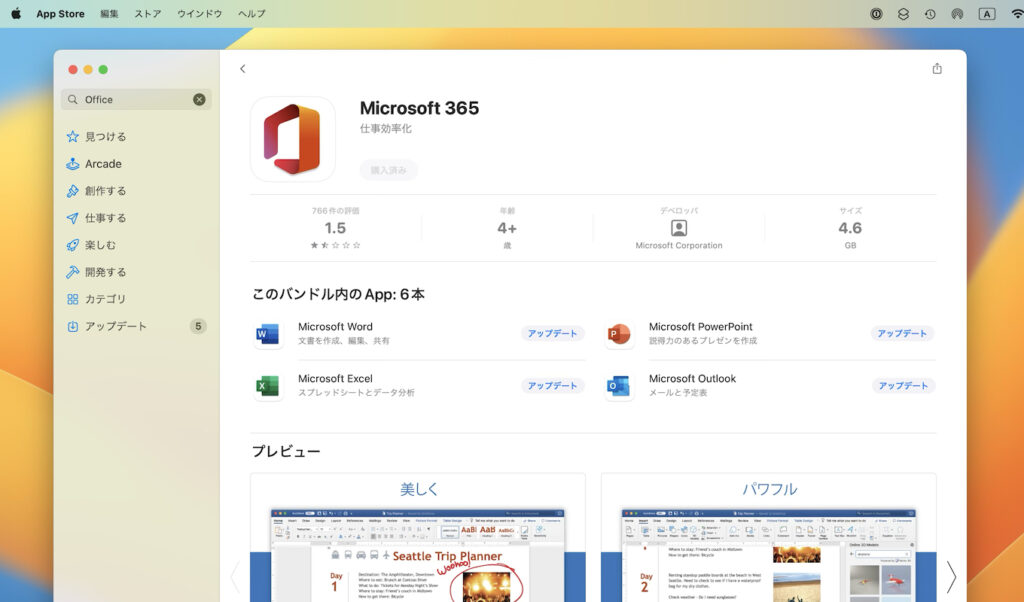Clear the Office search query
Screen dimensions: 1024x602
(198, 99)
